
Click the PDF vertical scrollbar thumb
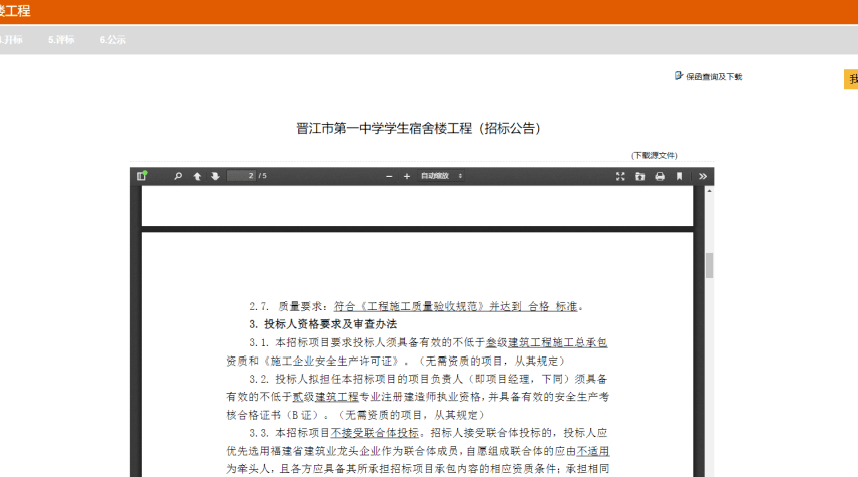coord(709,265)
